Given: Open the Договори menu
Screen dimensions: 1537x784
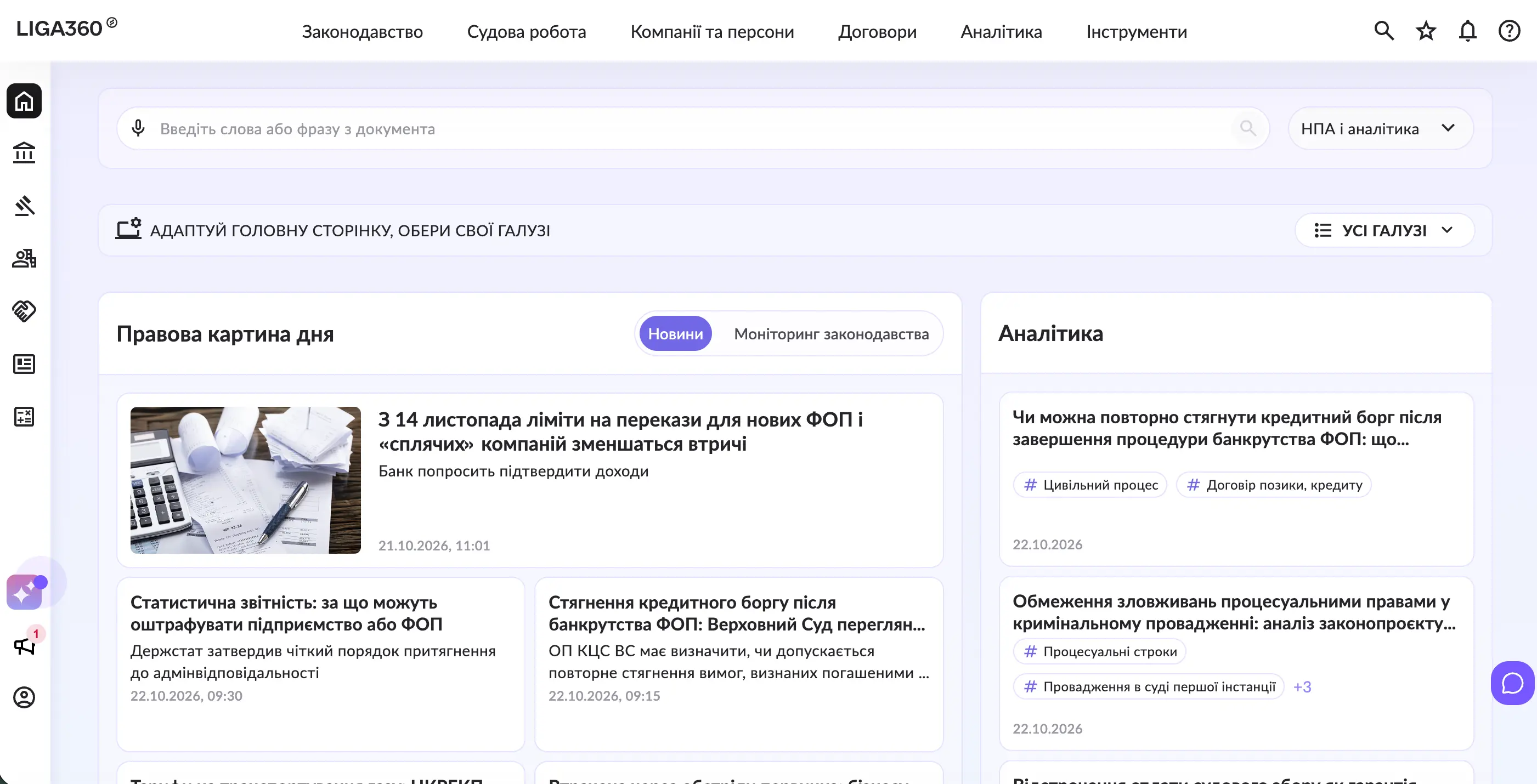Looking at the screenshot, I should pyautogui.click(x=877, y=32).
